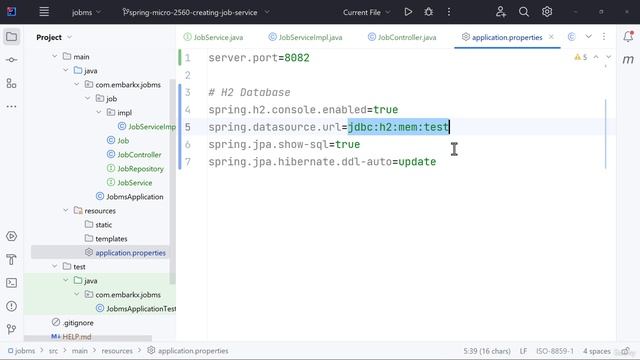The width and height of the screenshot is (640, 360).
Task: Open the Terminal tool window
Action: pyautogui.click(x=11, y=283)
